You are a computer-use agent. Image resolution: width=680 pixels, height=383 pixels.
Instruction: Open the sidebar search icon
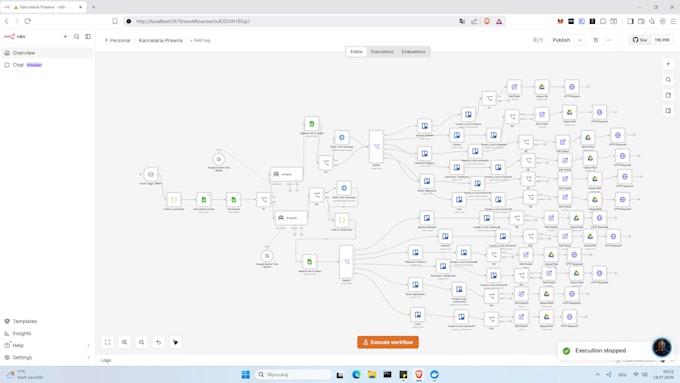click(x=76, y=36)
